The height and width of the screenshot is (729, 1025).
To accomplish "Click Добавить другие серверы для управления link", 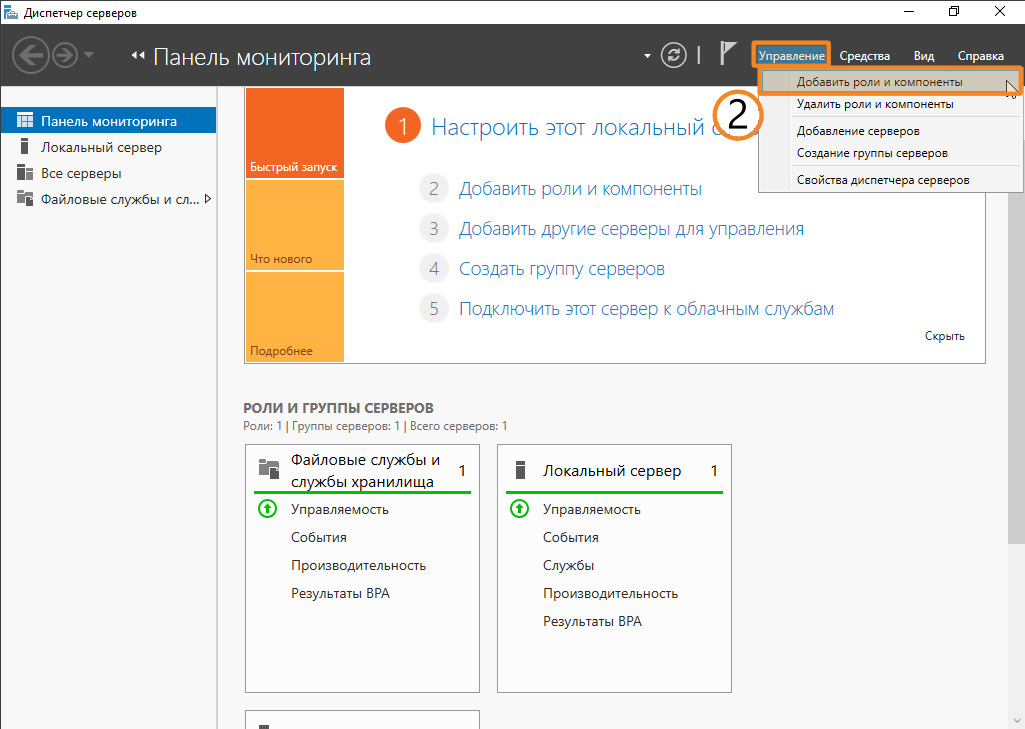I will tap(630, 229).
